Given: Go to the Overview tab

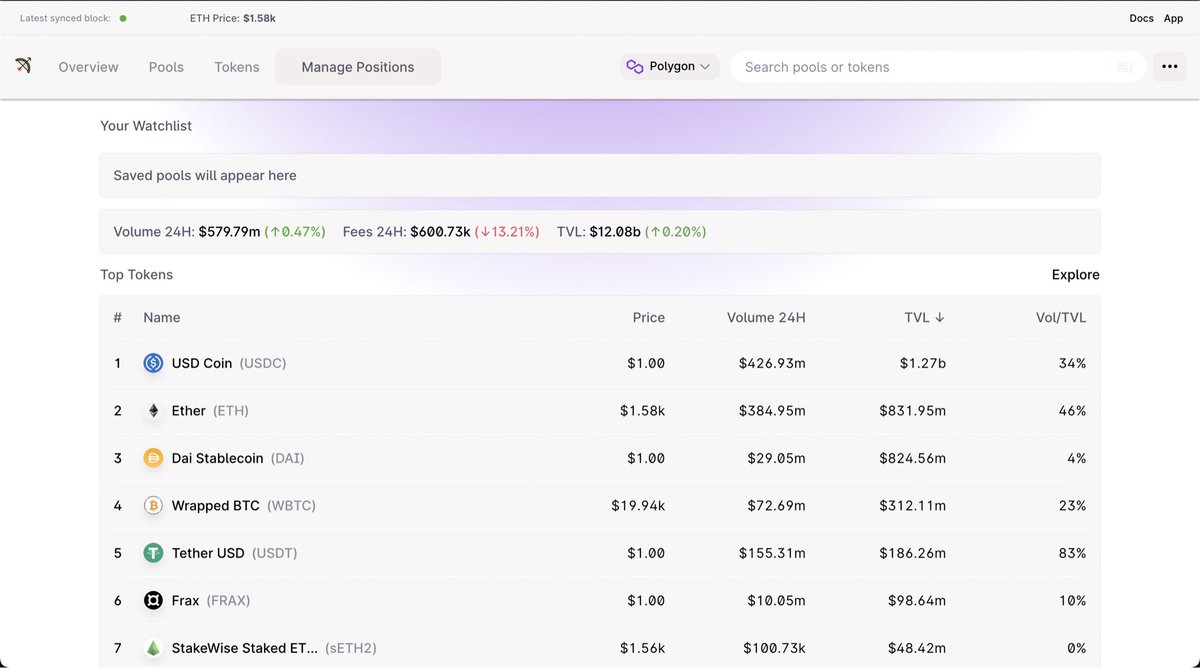Looking at the screenshot, I should pos(88,67).
